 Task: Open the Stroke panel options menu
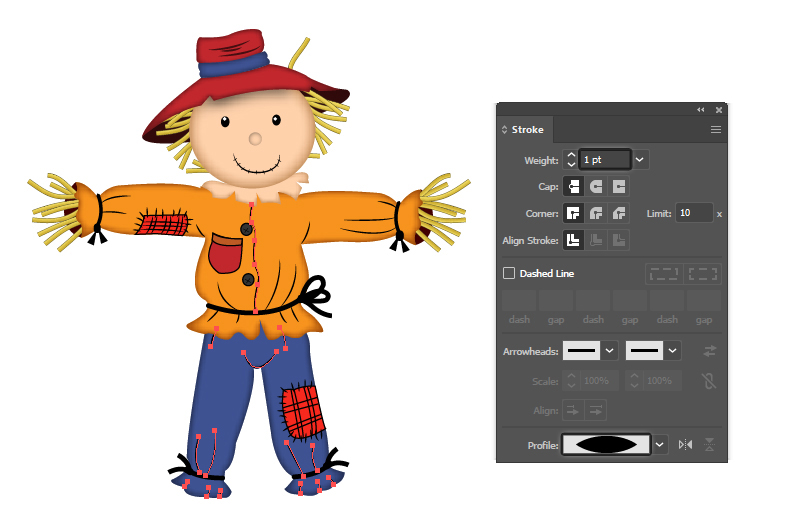pyautogui.click(x=716, y=130)
